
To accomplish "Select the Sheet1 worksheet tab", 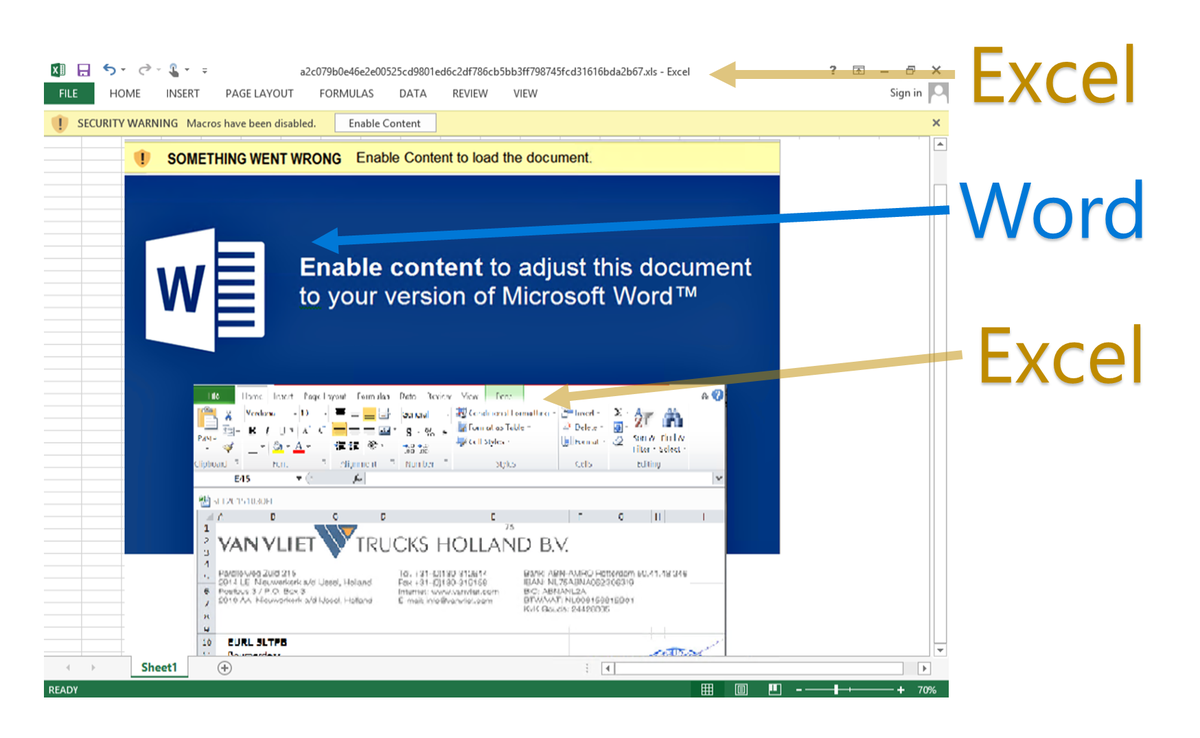I will tap(158, 667).
